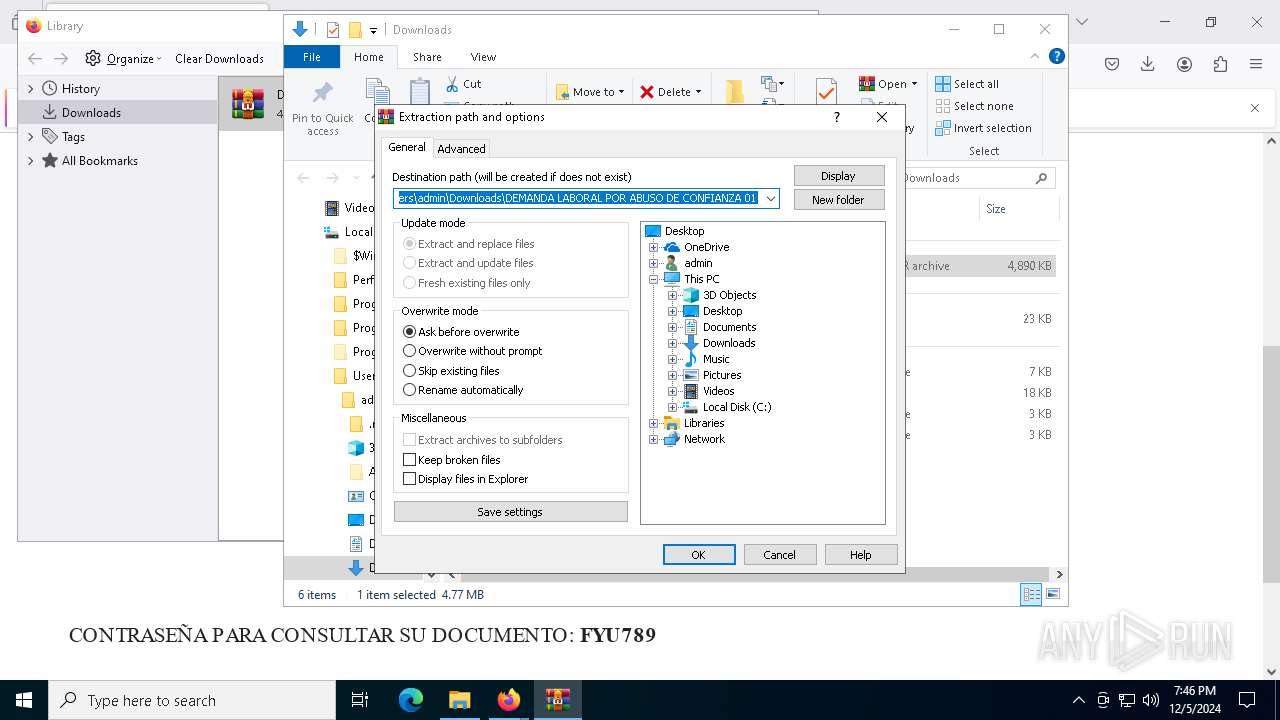Click New folder button
This screenshot has height=720, width=1280.
pyautogui.click(x=839, y=200)
